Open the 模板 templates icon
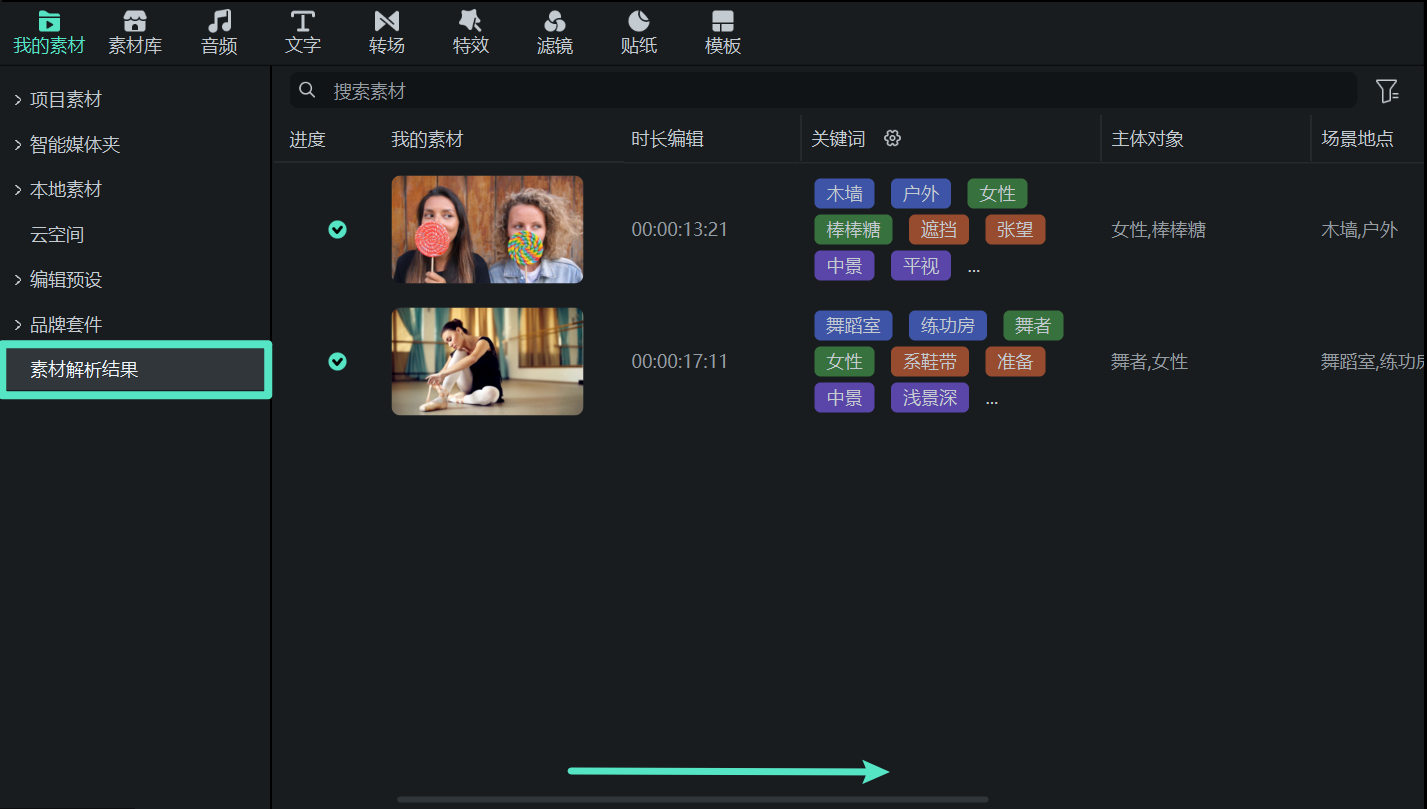The width and height of the screenshot is (1427, 809). [723, 21]
